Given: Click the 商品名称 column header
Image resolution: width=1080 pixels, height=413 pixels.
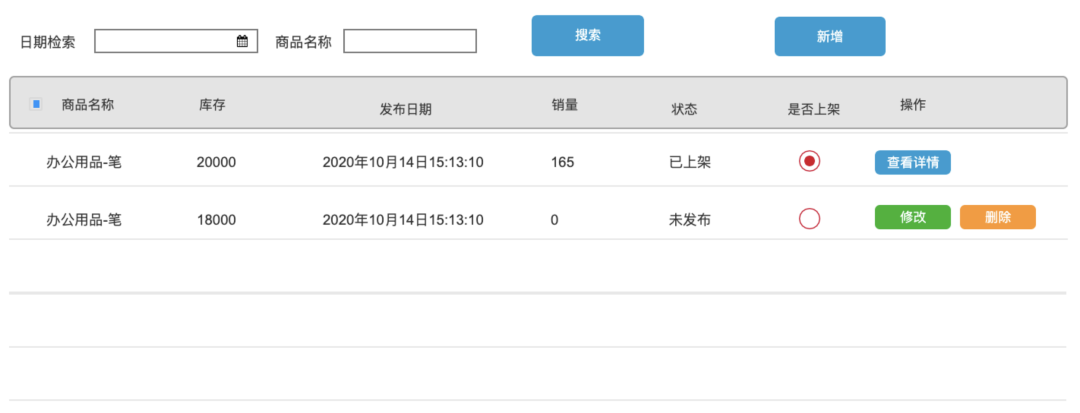Looking at the screenshot, I should pos(88,104).
